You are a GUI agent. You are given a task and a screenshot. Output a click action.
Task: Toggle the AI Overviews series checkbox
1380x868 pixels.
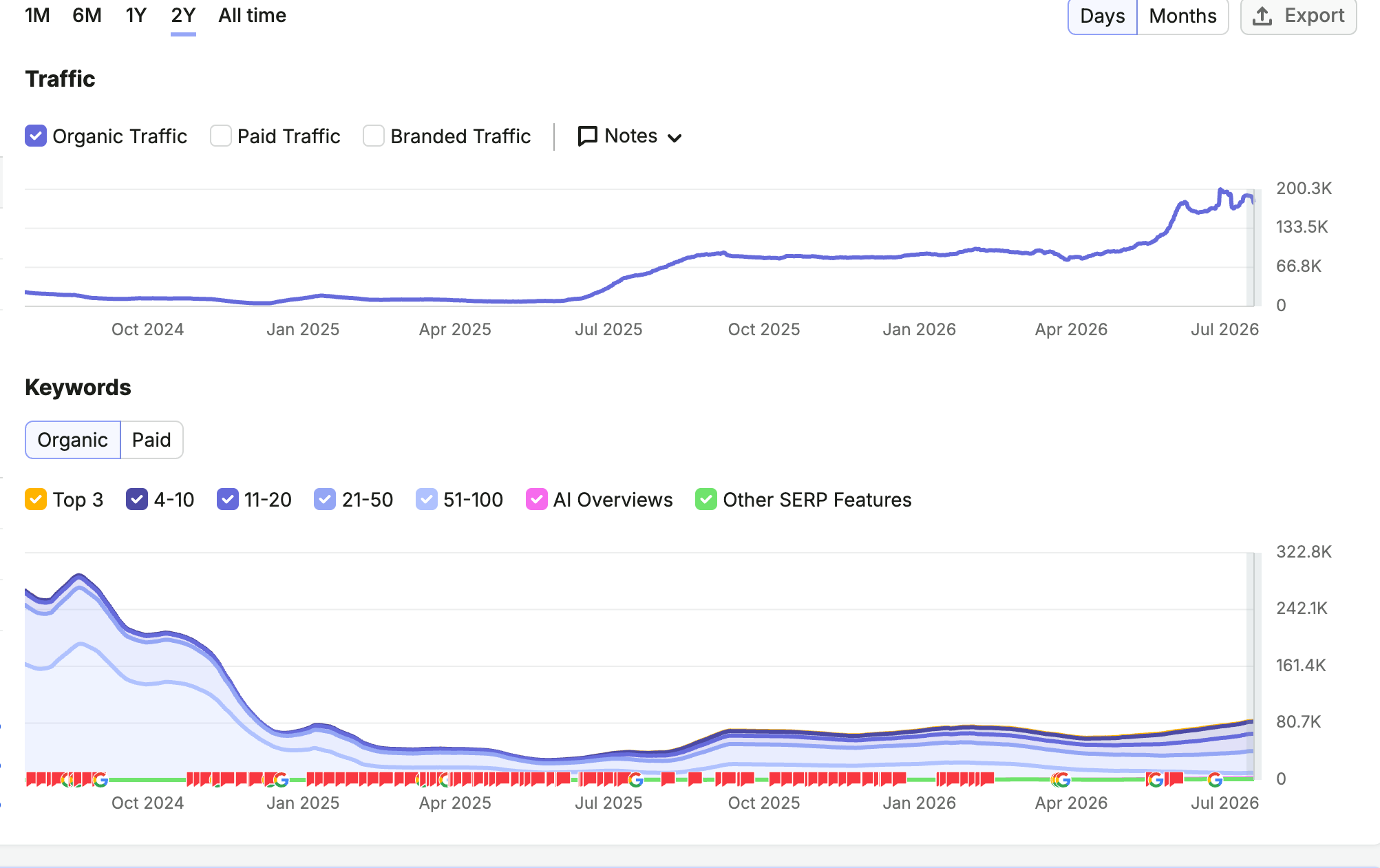click(x=536, y=499)
